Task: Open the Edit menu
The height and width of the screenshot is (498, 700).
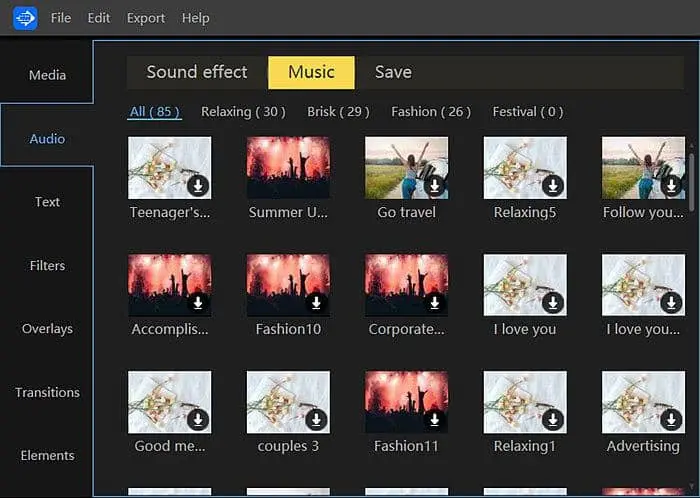Action: tap(99, 18)
